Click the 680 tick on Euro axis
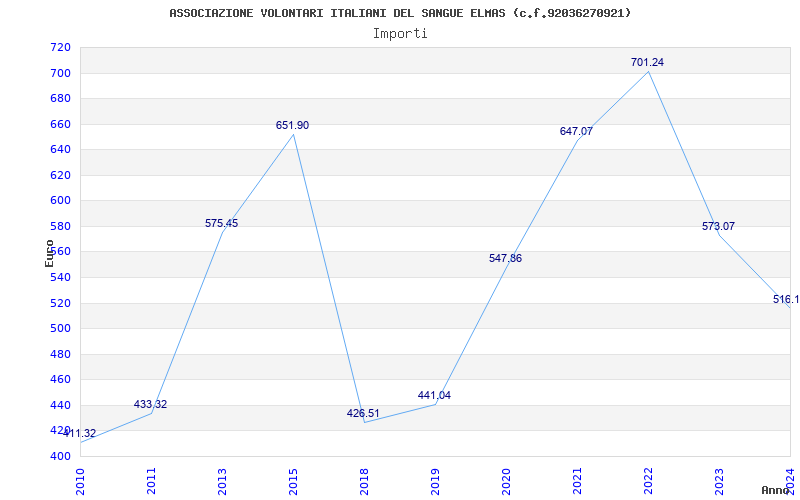 tap(60, 99)
